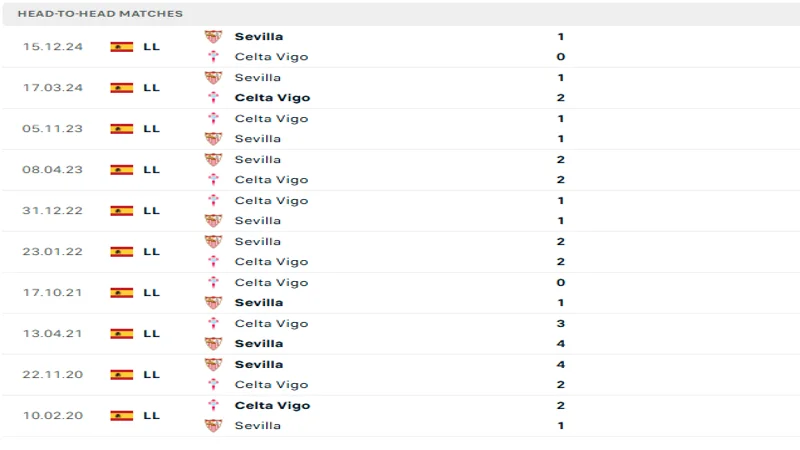Click Spain flag beside 22.11.20 match
This screenshot has height=450, width=800.
(x=122, y=375)
